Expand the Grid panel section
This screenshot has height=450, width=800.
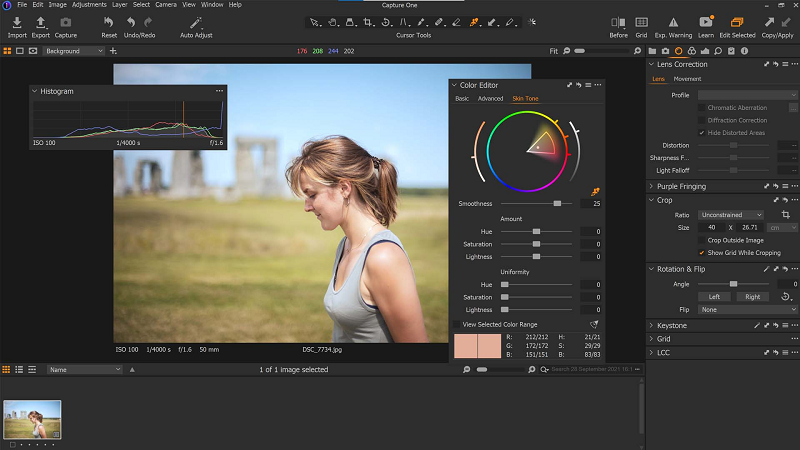point(651,339)
